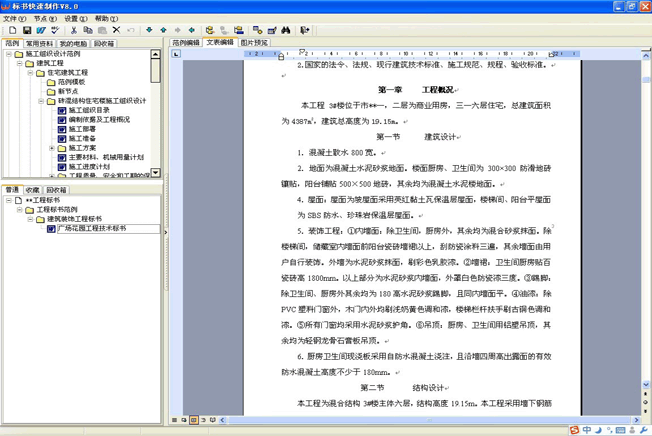This screenshot has width=652, height=436.
Task: Click the move node left arrow icon
Action: pos(192,30)
